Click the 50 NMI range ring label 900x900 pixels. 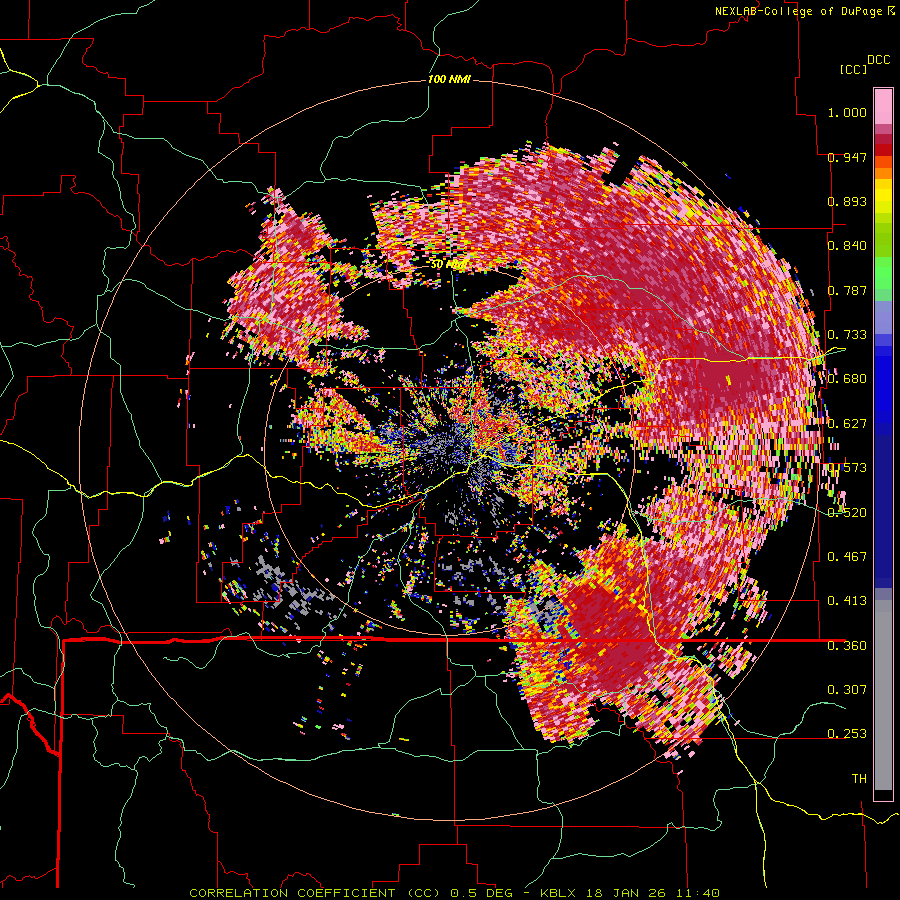point(448,265)
